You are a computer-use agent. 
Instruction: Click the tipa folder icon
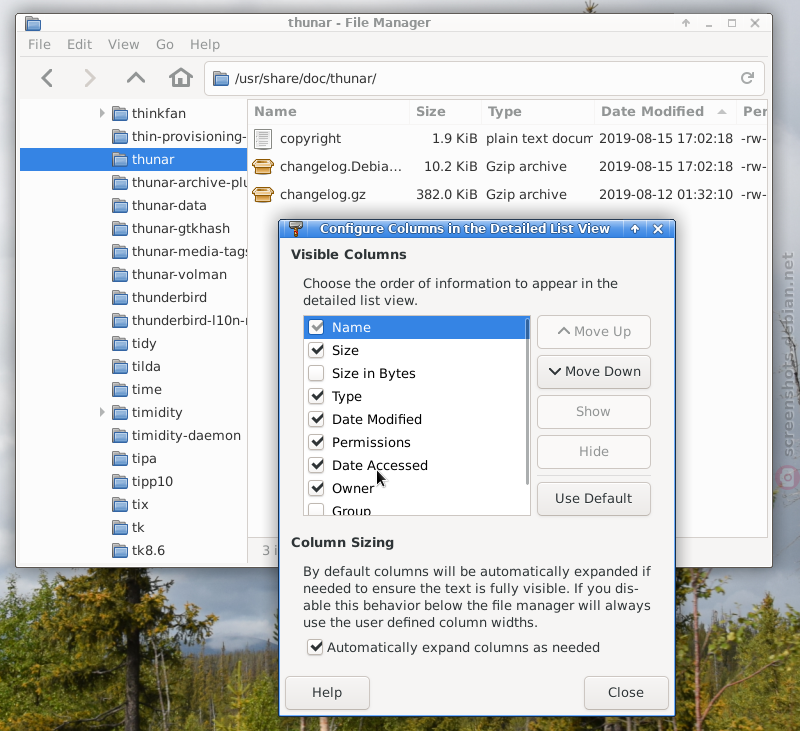coord(120,459)
